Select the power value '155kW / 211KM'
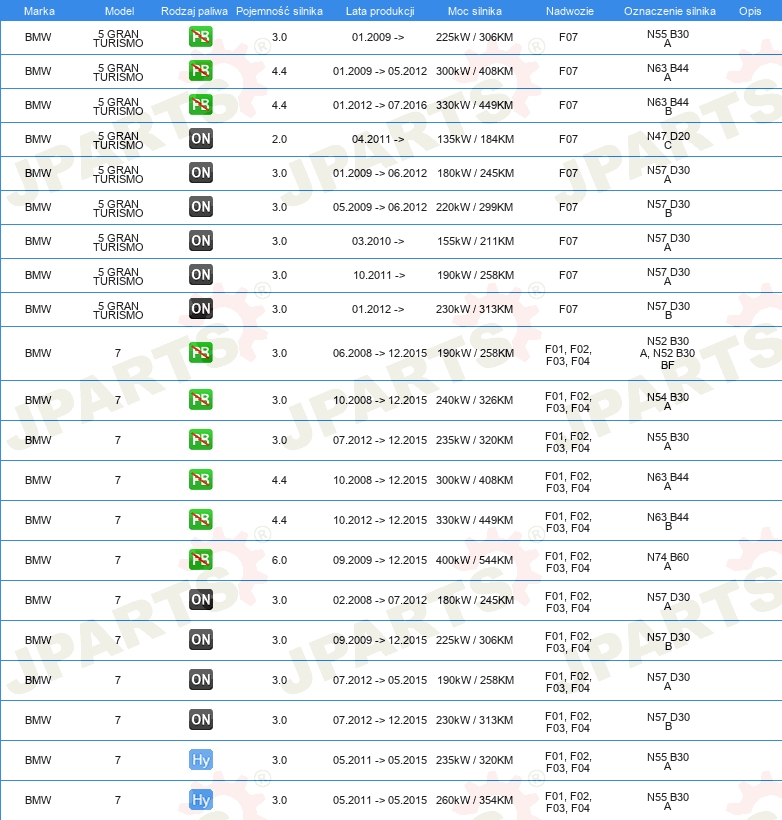 pos(475,241)
